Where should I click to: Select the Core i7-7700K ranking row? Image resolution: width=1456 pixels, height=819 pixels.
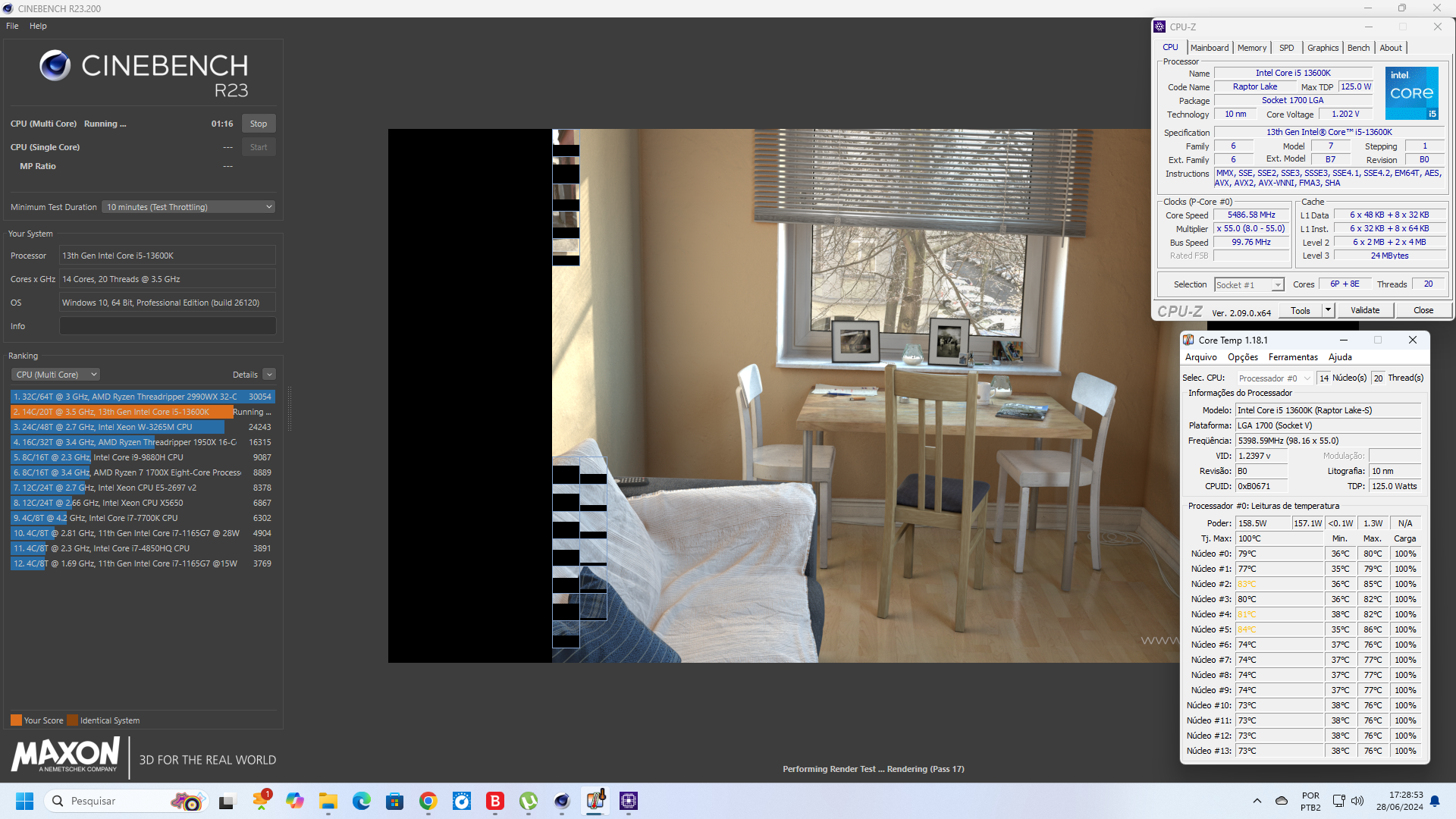pos(143,518)
